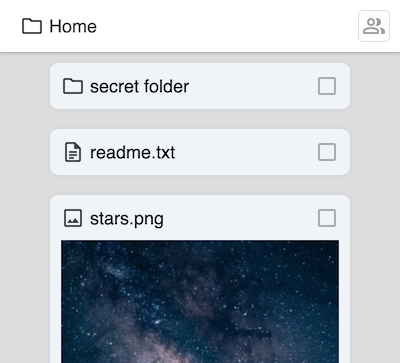This screenshot has width=400, height=363.
Task: Open the secret folder name
Action: (139, 86)
